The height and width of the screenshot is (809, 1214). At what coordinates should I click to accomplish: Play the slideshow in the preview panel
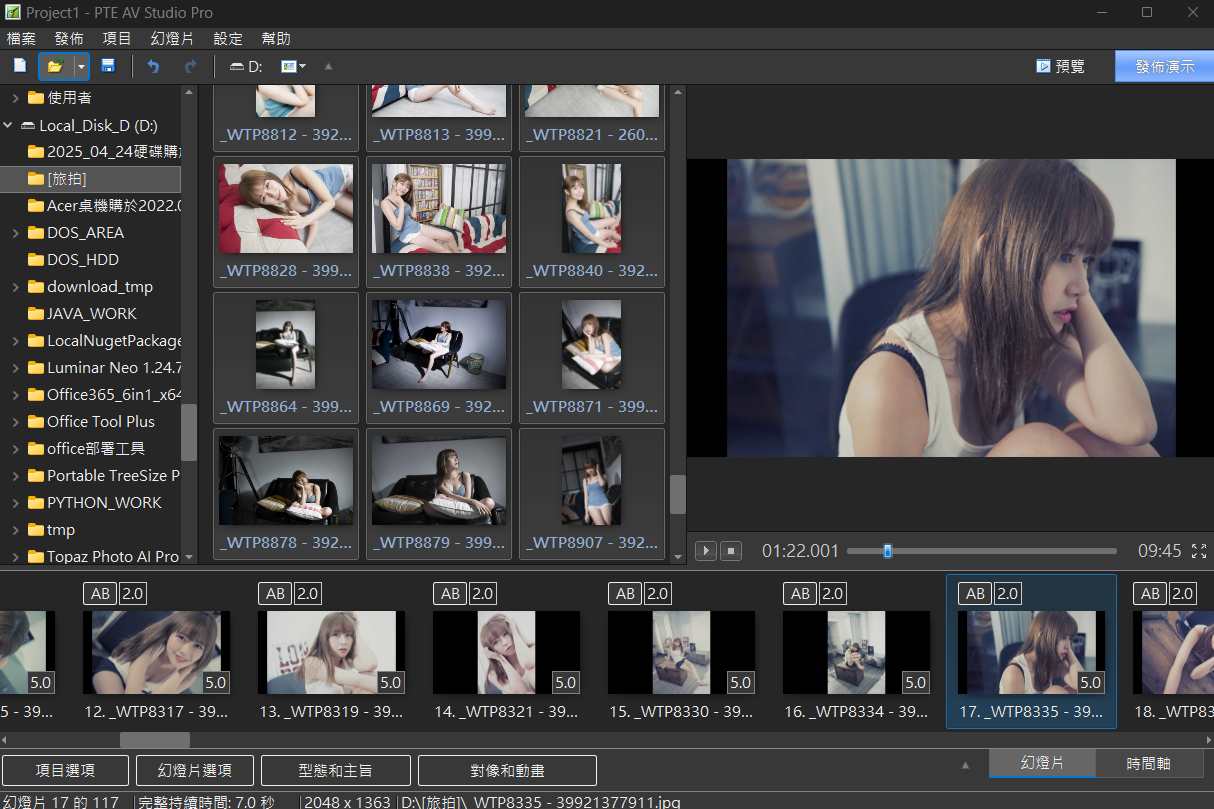[x=706, y=551]
